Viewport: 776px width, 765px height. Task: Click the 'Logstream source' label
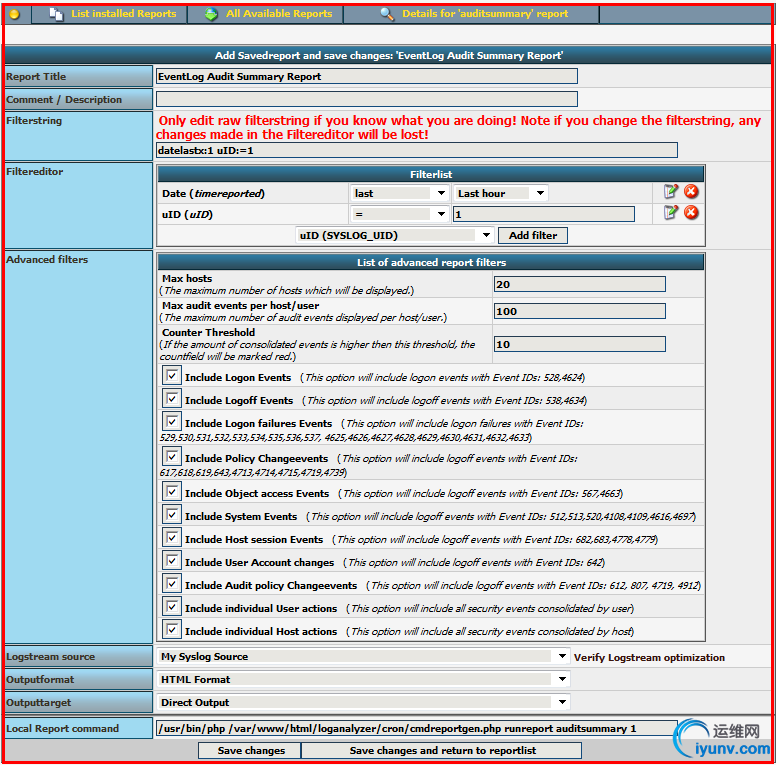(x=50, y=657)
